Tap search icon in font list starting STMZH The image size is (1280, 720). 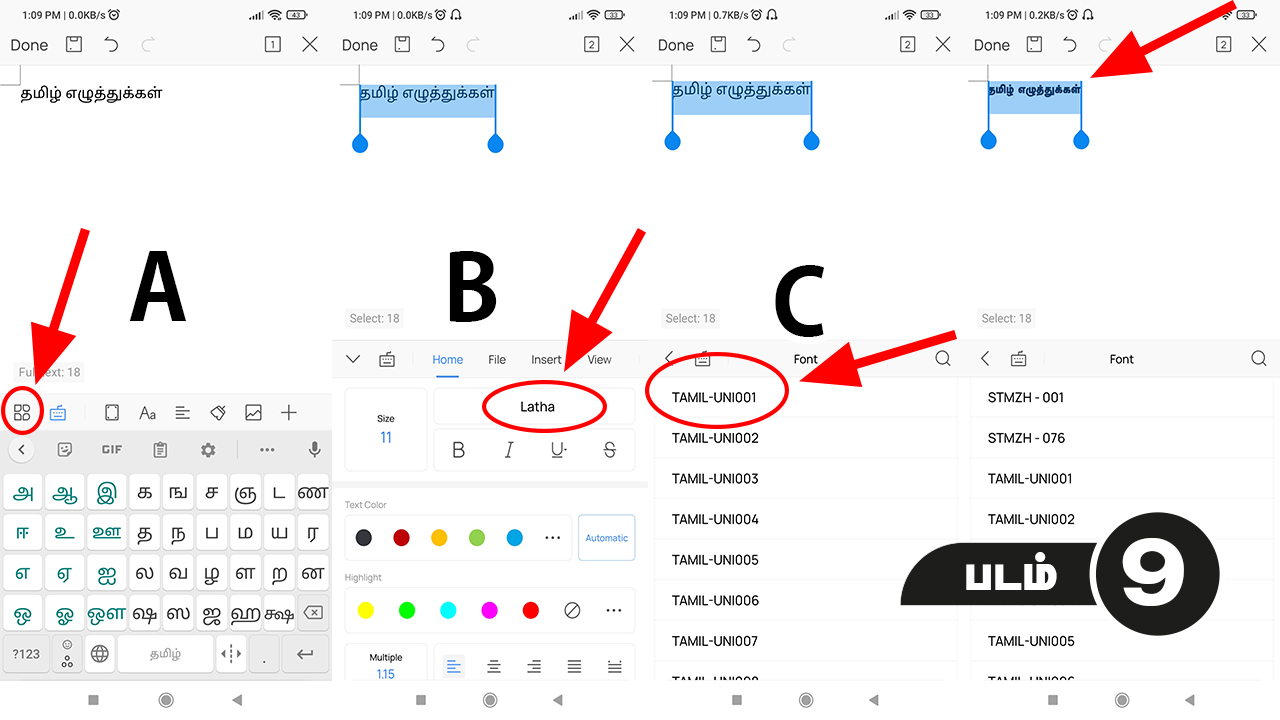pos(1259,358)
